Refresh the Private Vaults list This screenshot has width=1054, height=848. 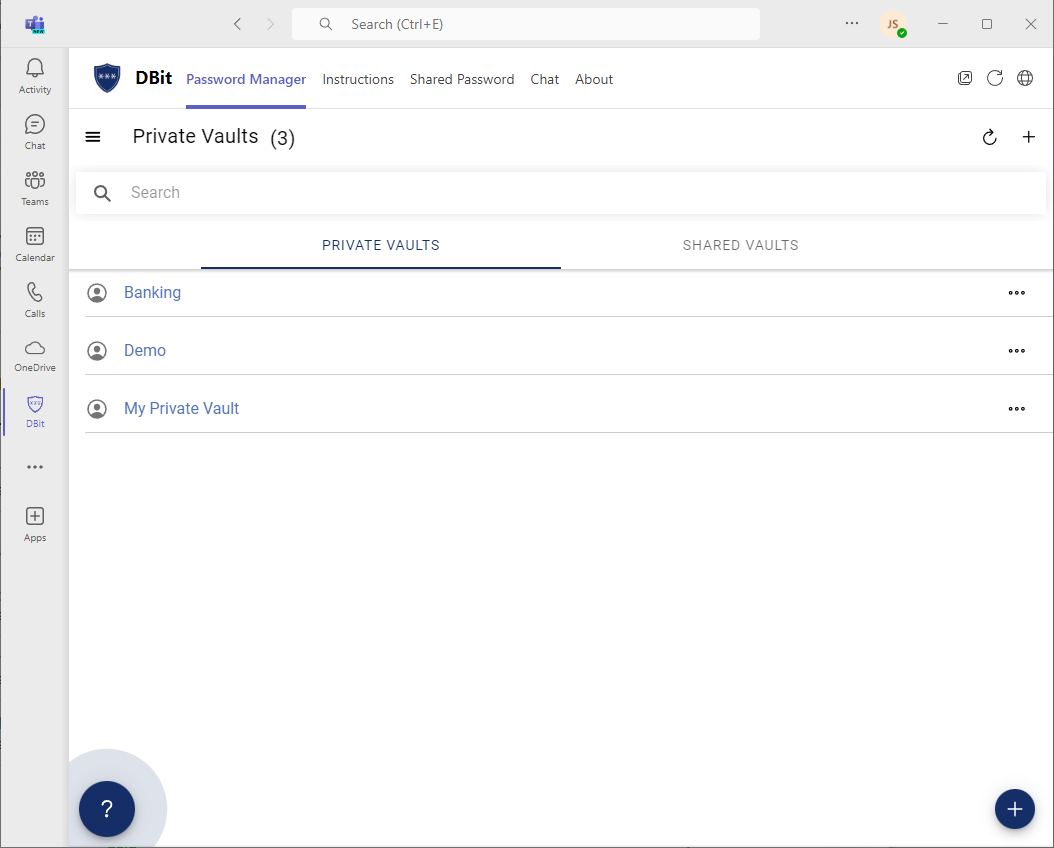click(989, 137)
